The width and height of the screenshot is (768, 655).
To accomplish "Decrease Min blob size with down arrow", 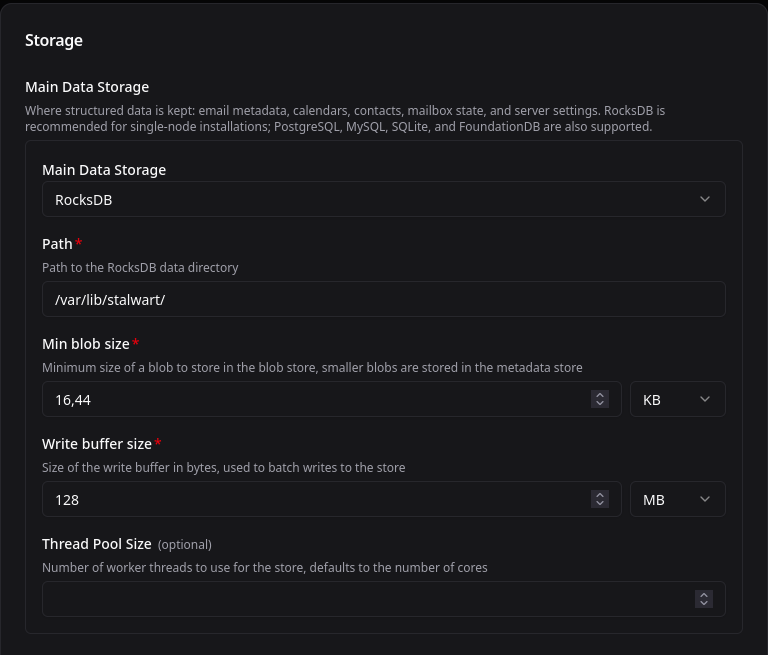I will click(600, 403).
